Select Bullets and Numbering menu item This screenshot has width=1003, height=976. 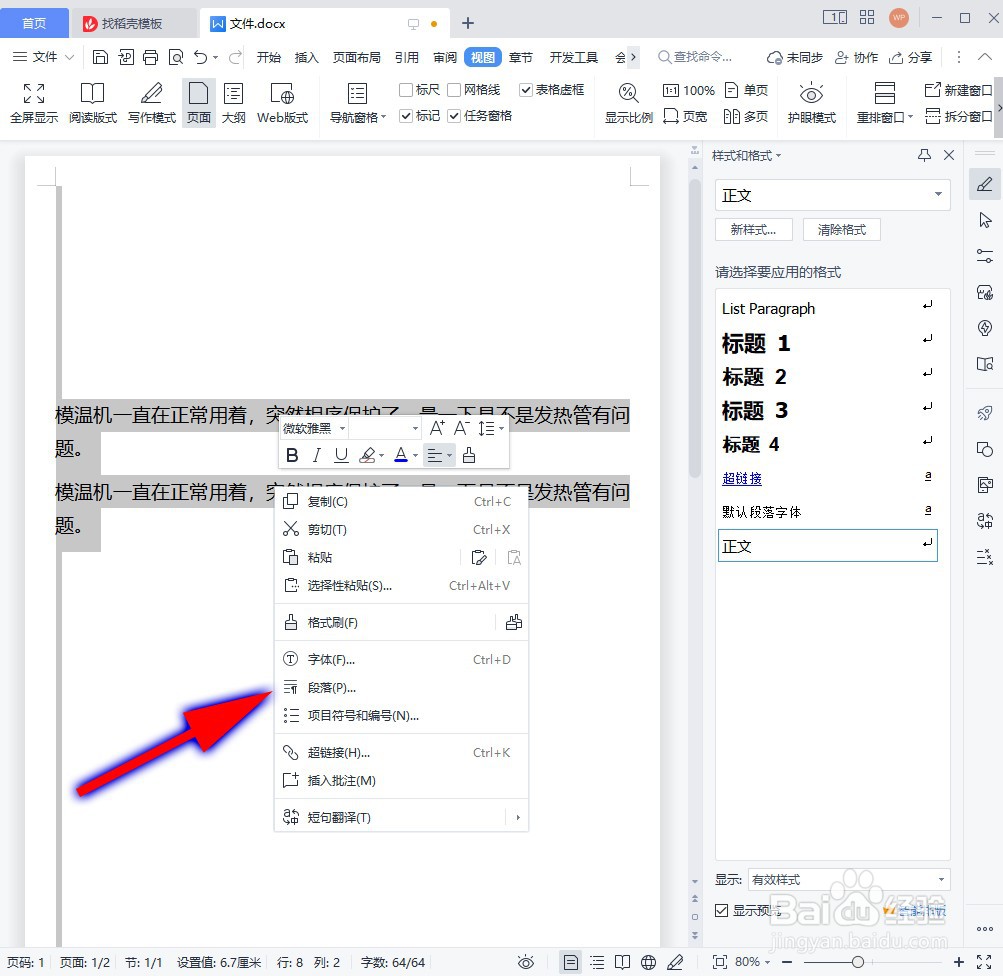401,716
